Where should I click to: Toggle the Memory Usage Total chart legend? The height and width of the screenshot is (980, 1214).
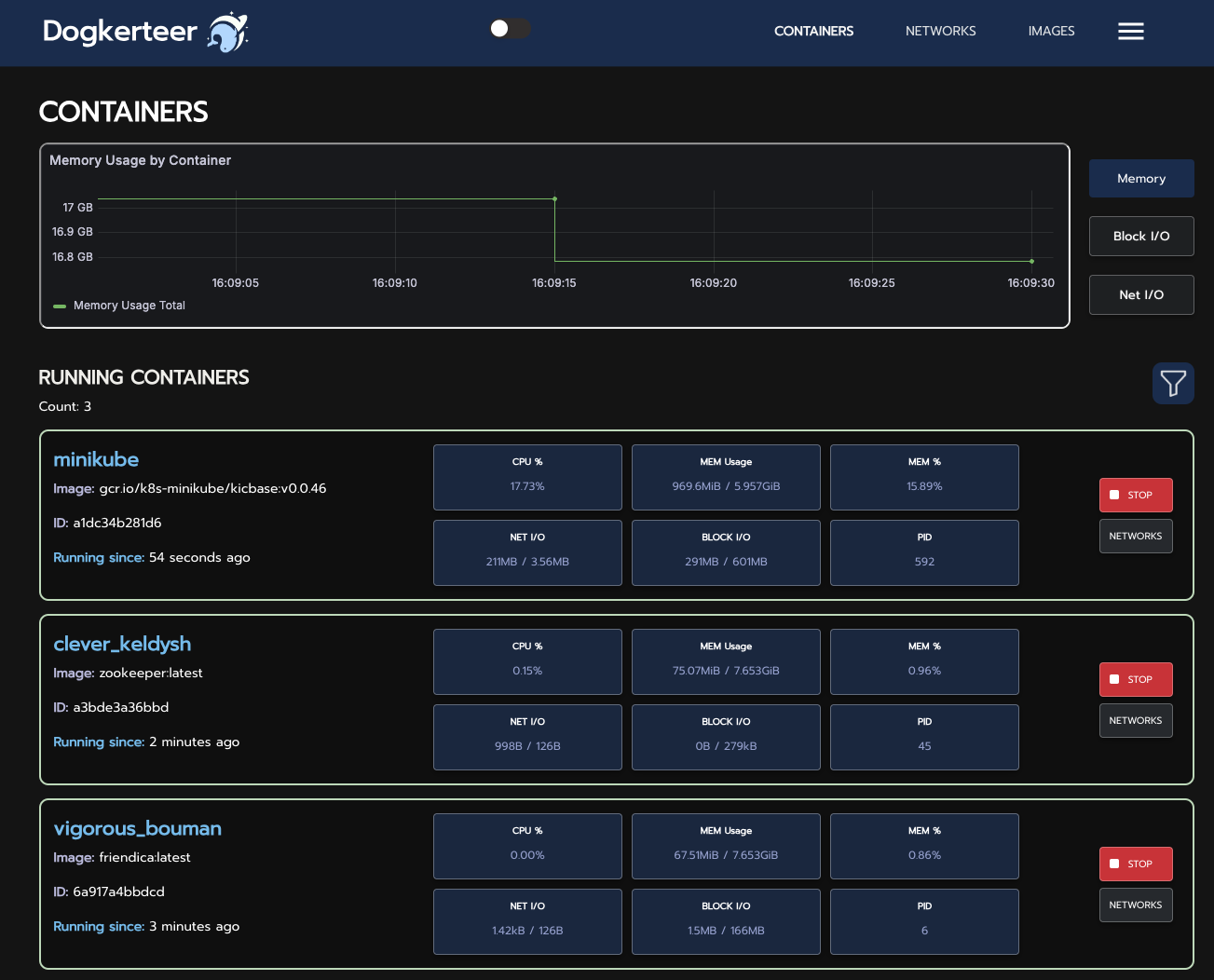pos(118,306)
